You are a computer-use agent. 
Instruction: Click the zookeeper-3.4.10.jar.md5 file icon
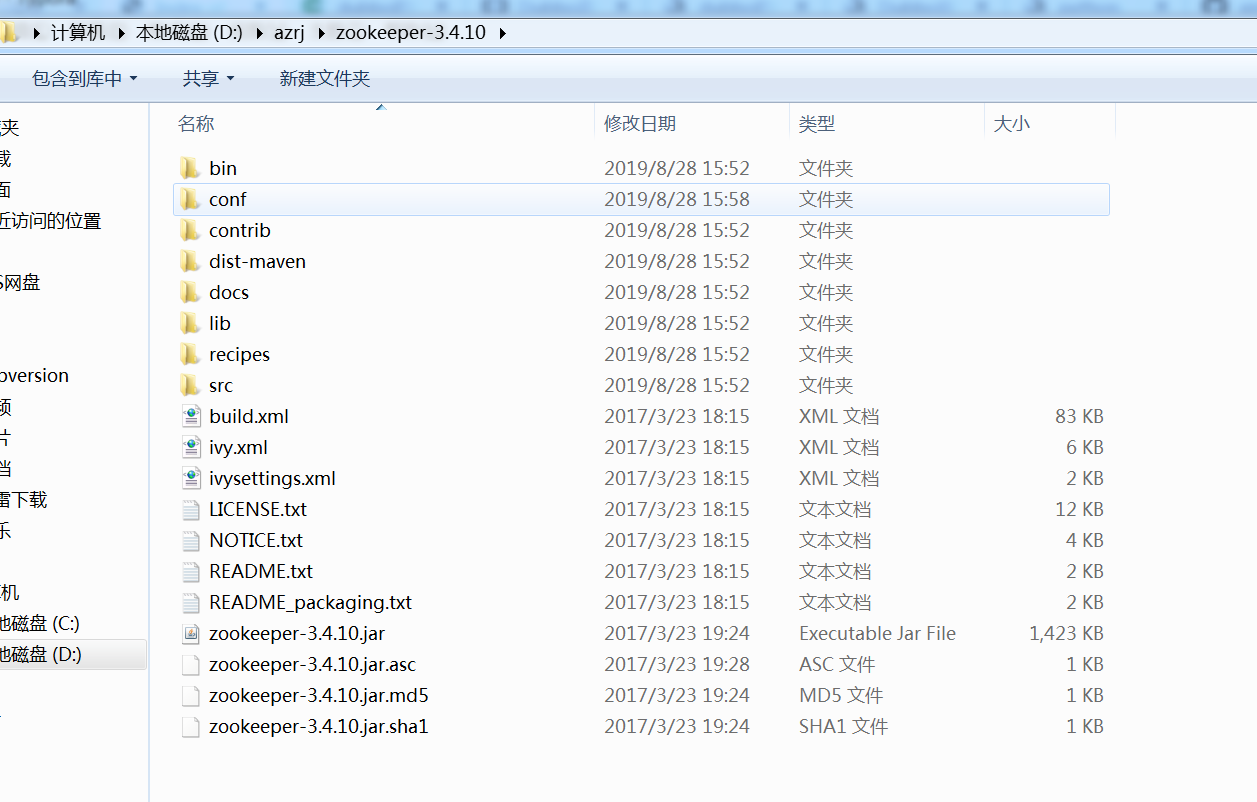(x=190, y=695)
